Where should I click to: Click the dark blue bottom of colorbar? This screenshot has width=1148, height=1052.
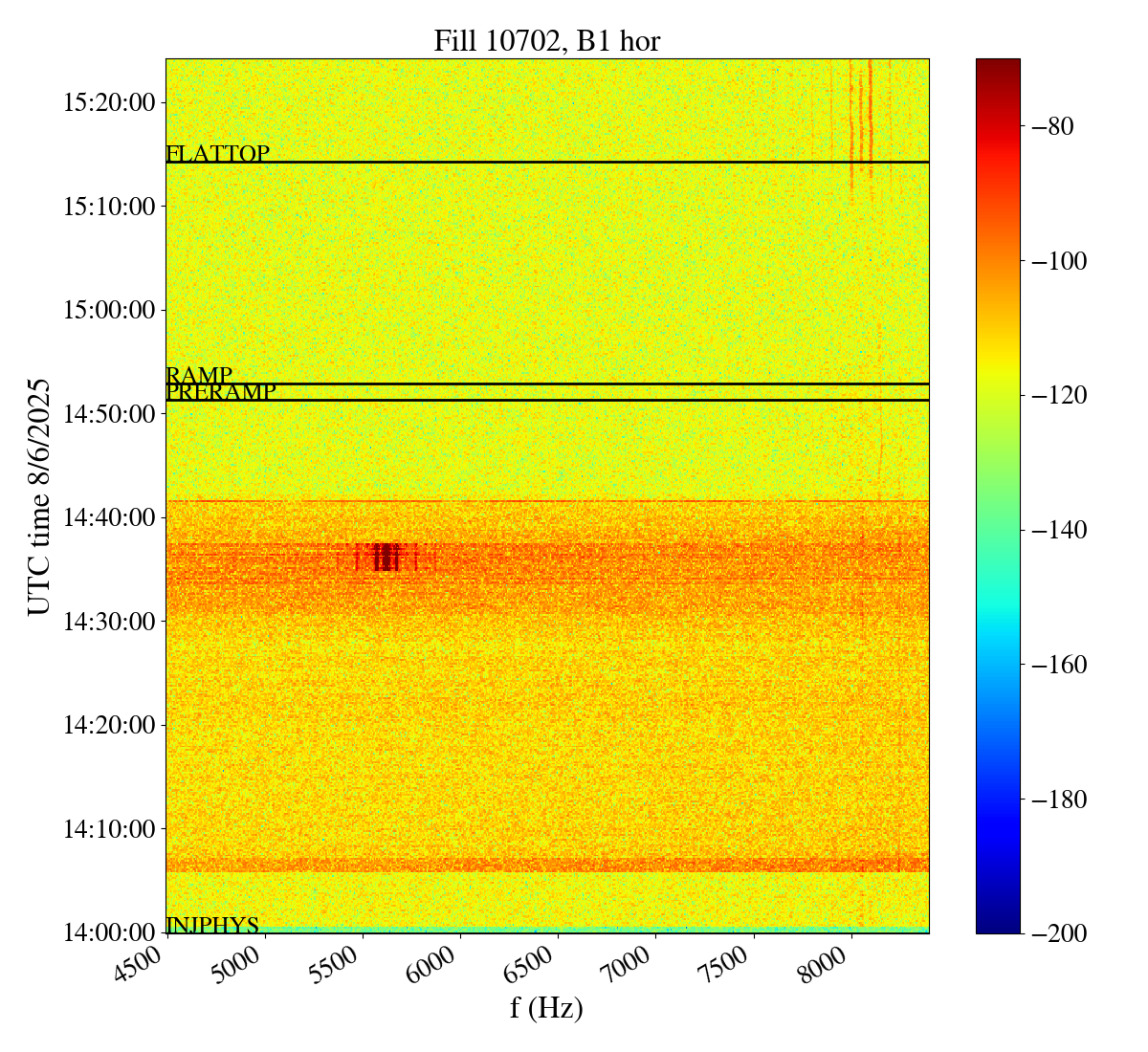998,926
